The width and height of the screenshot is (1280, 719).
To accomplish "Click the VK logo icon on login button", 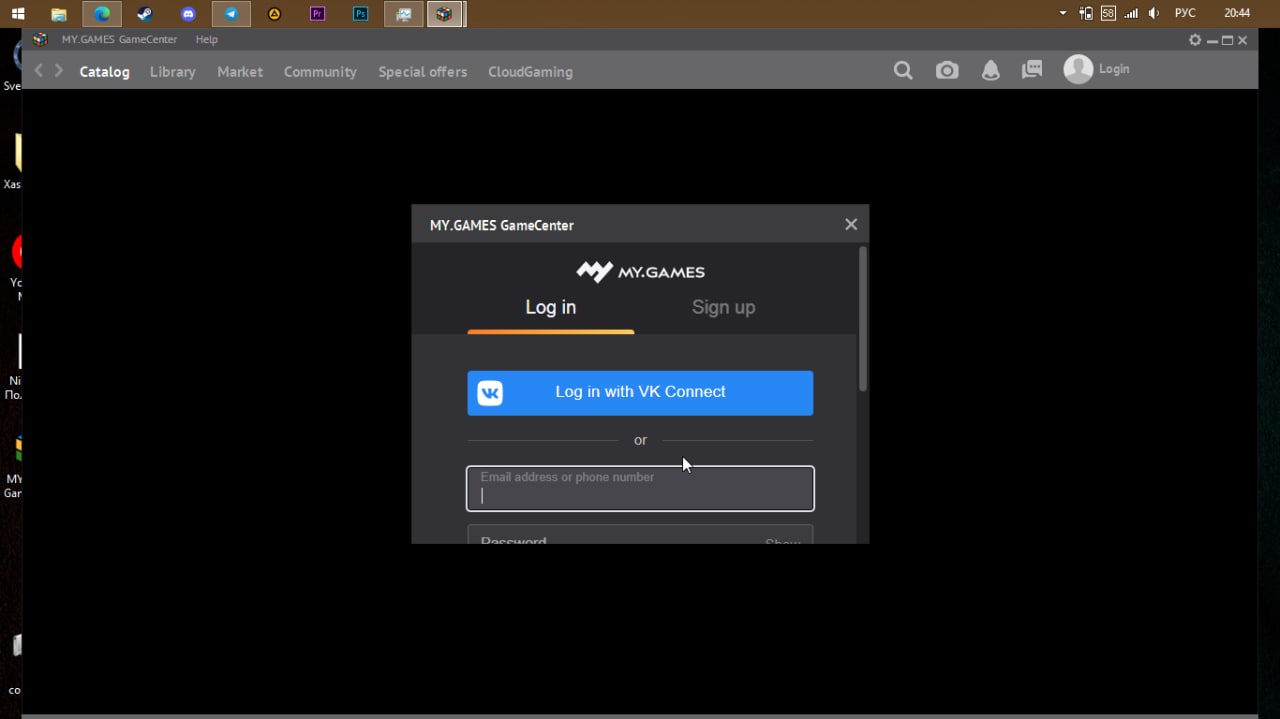I will 490,393.
